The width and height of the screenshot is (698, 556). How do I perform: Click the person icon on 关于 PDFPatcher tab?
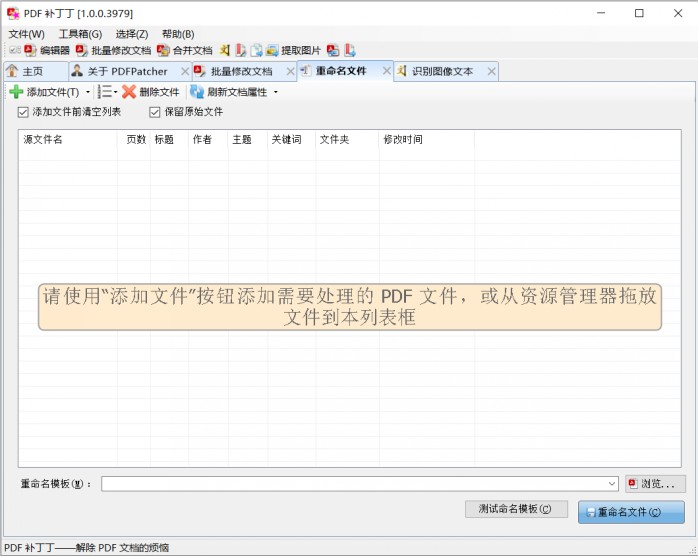pyautogui.click(x=77, y=71)
